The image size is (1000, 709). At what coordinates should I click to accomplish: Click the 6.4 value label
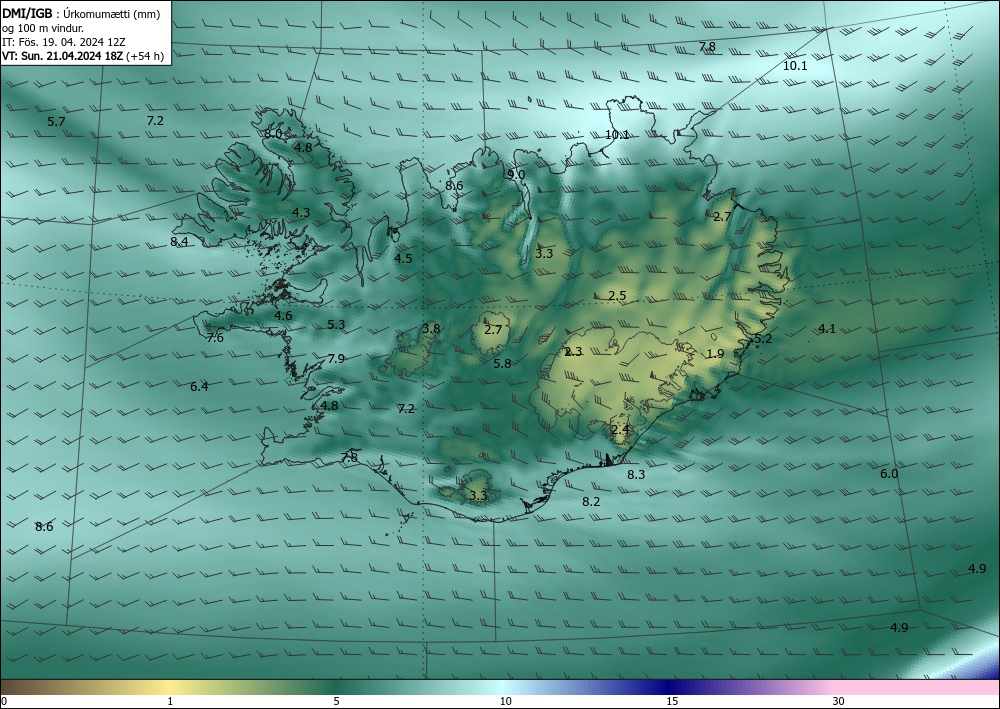point(199,386)
